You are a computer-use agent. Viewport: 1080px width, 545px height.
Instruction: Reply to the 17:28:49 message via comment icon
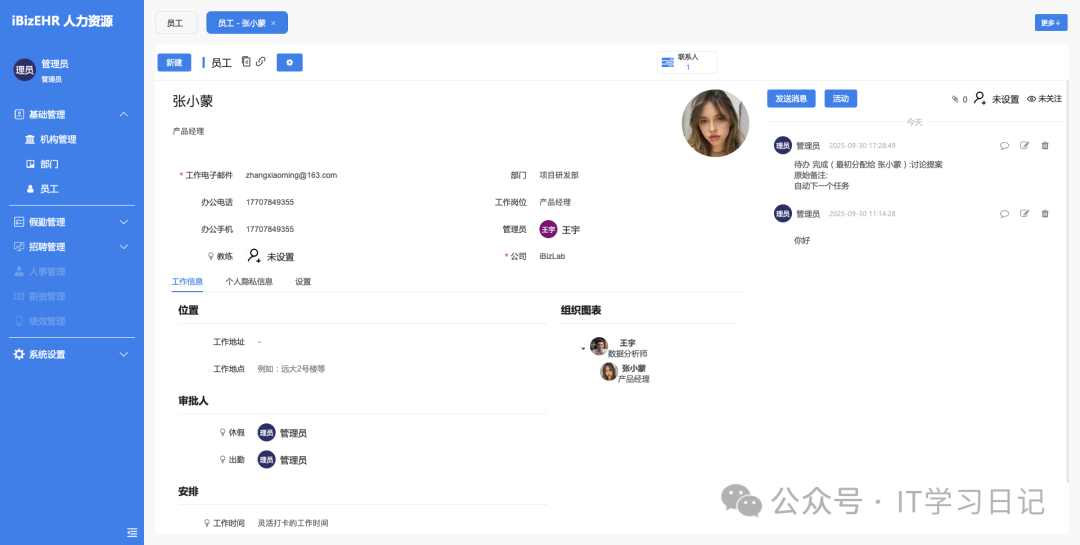tap(1004, 145)
